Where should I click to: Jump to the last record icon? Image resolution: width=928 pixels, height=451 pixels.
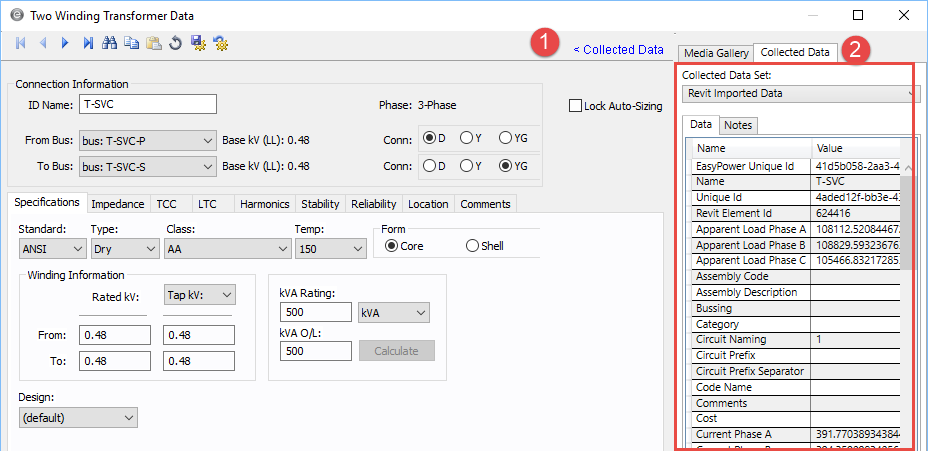[x=88, y=43]
